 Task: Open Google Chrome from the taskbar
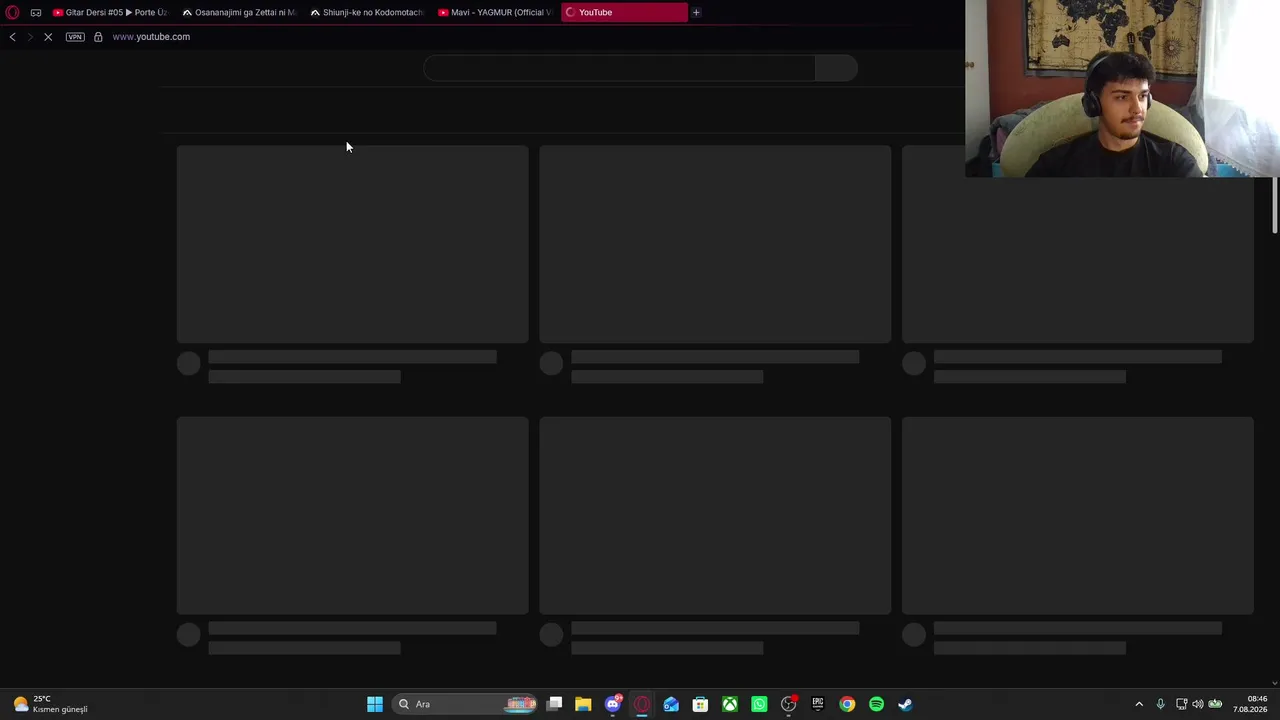click(x=847, y=704)
